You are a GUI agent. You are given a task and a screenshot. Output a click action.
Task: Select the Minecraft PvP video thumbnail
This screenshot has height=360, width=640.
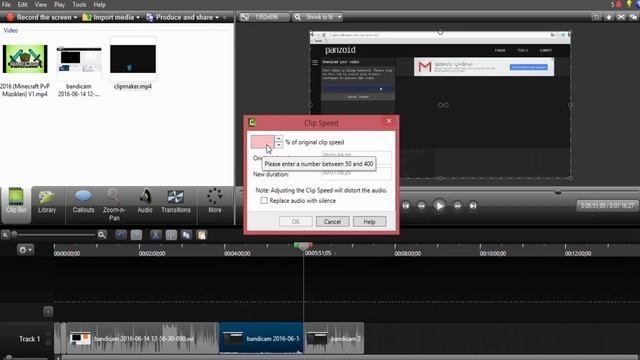[25, 59]
